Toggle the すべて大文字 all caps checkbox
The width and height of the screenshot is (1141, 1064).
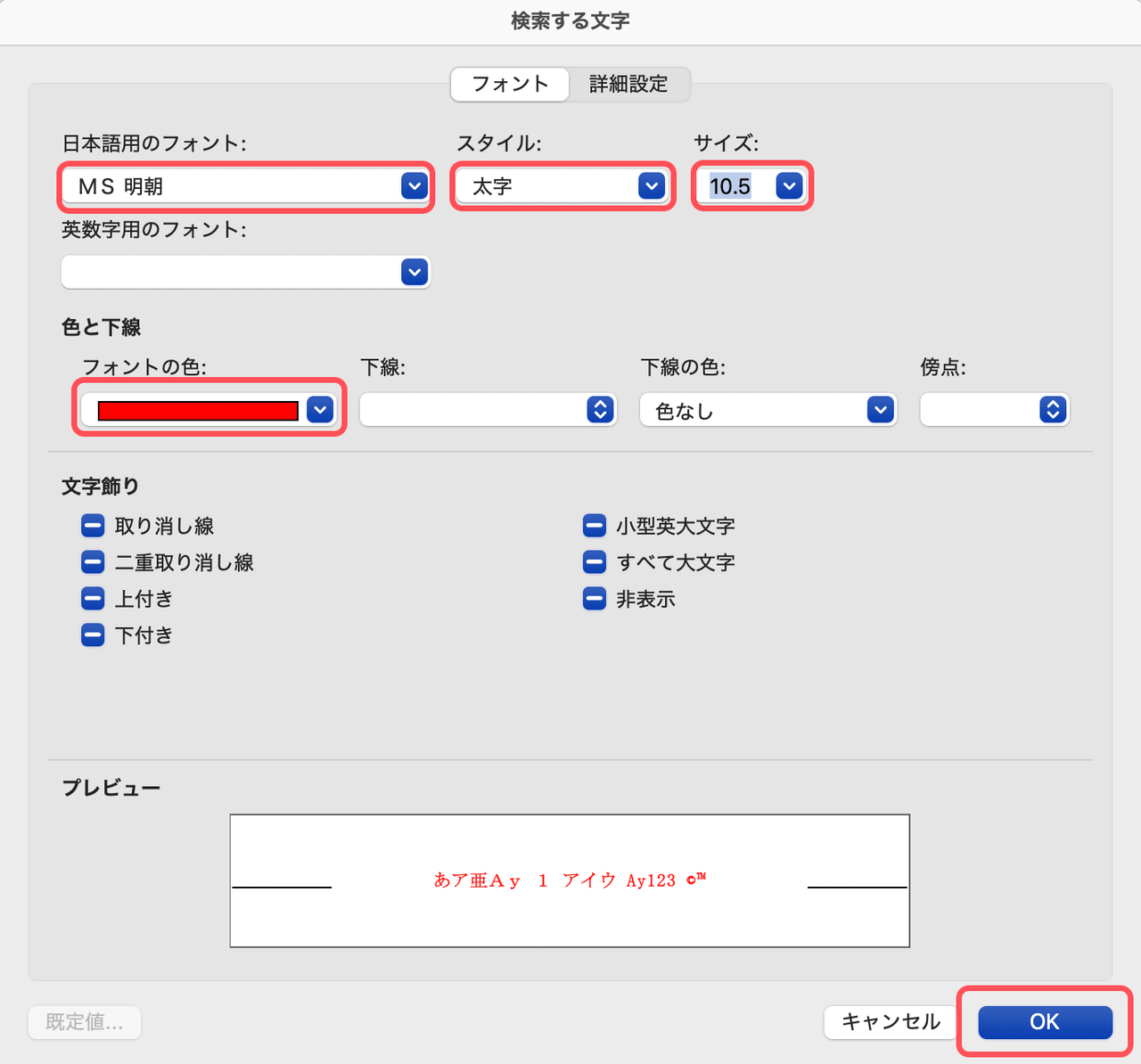(595, 562)
